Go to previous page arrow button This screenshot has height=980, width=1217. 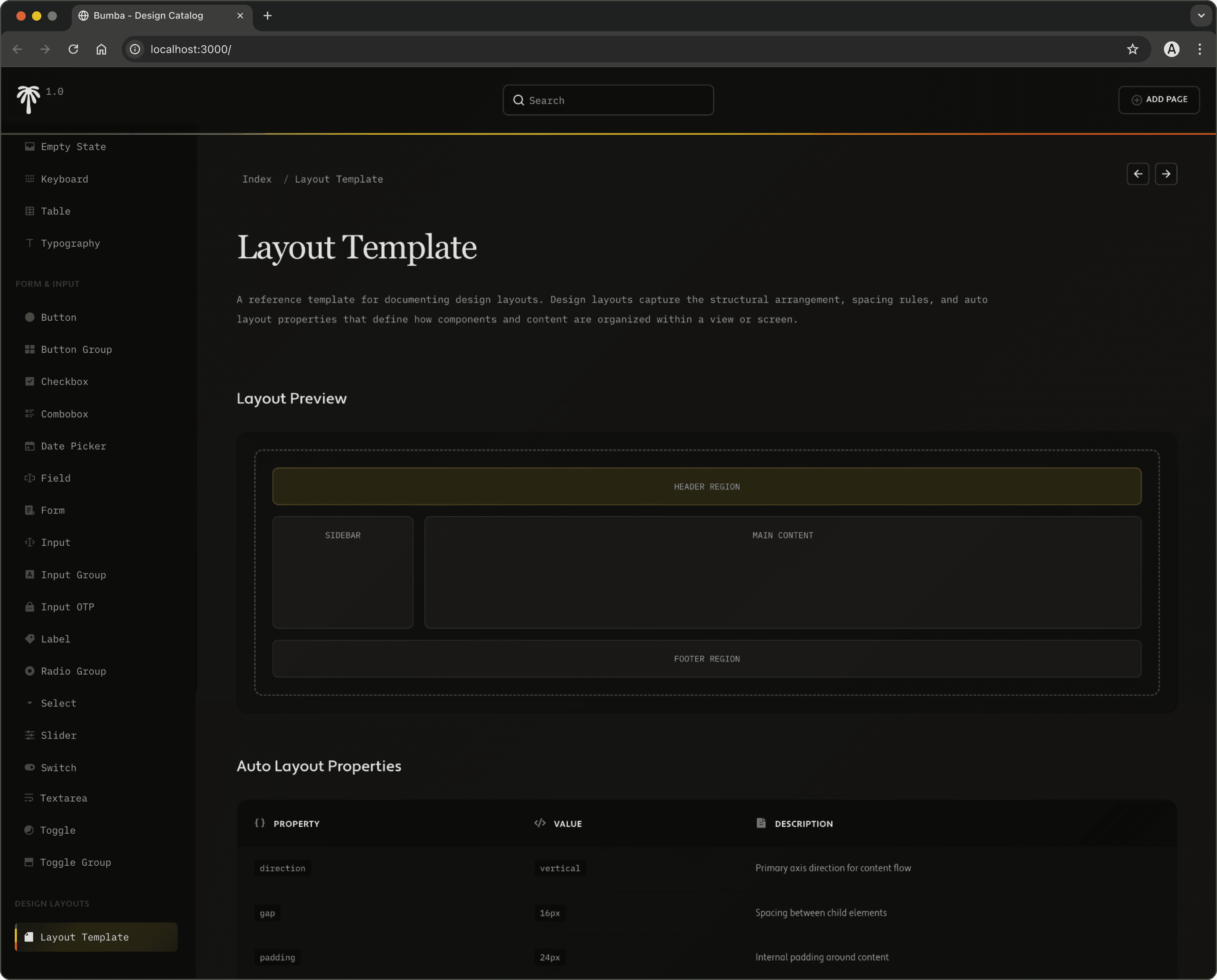[1137, 174]
